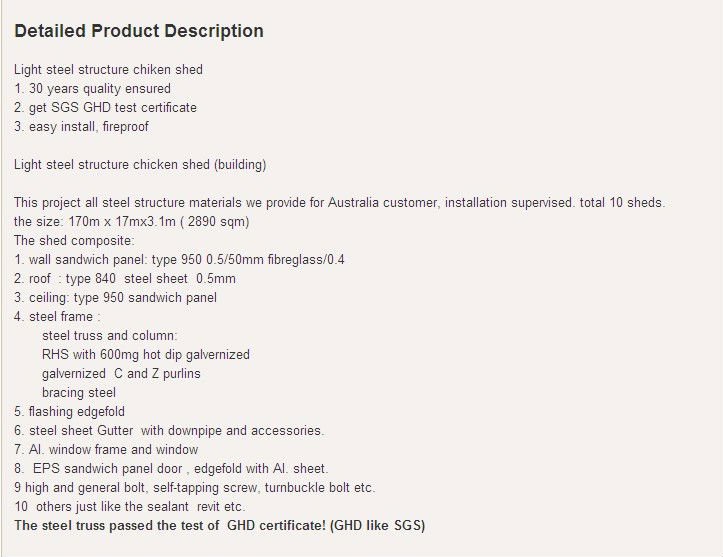This screenshot has height=557, width=723.
Task: Click the size '170m x 17mx3.1m' line
Action: (131, 221)
